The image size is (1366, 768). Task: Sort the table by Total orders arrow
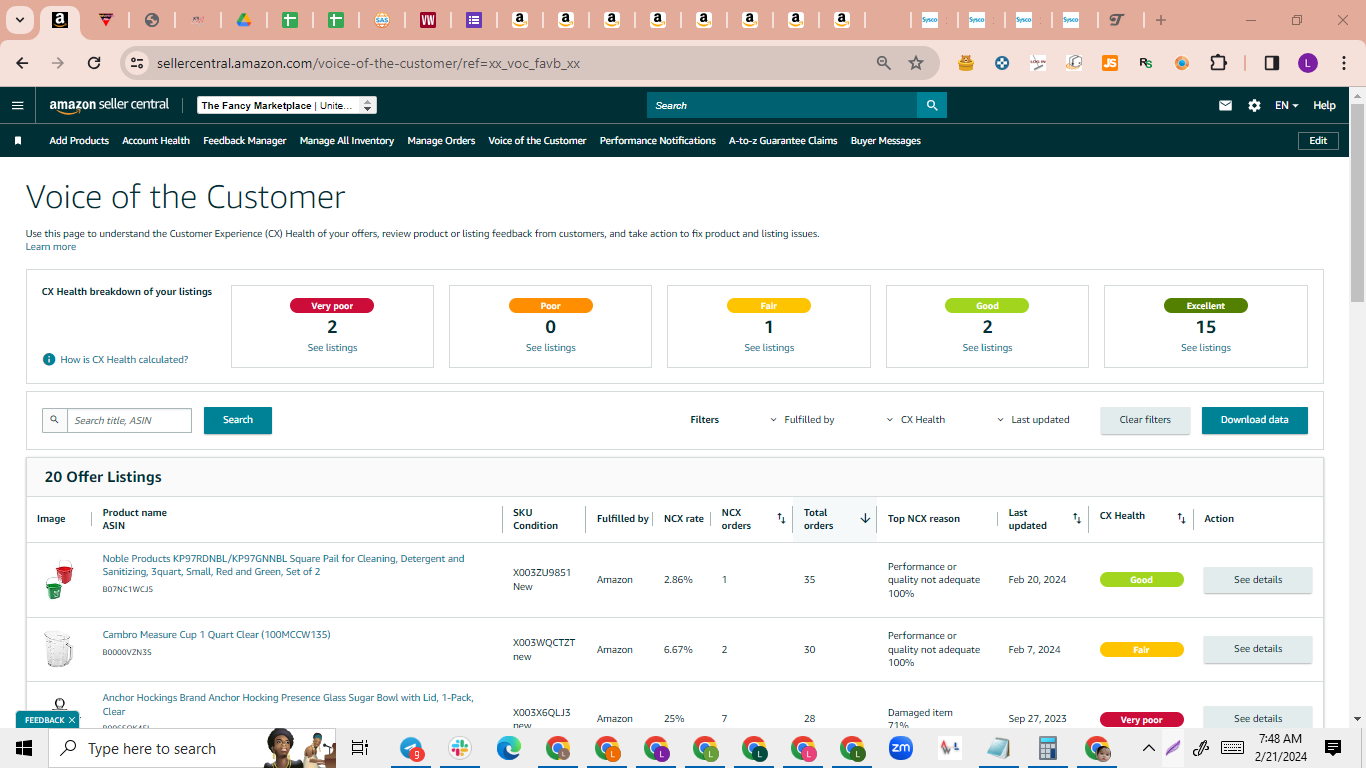click(x=865, y=518)
